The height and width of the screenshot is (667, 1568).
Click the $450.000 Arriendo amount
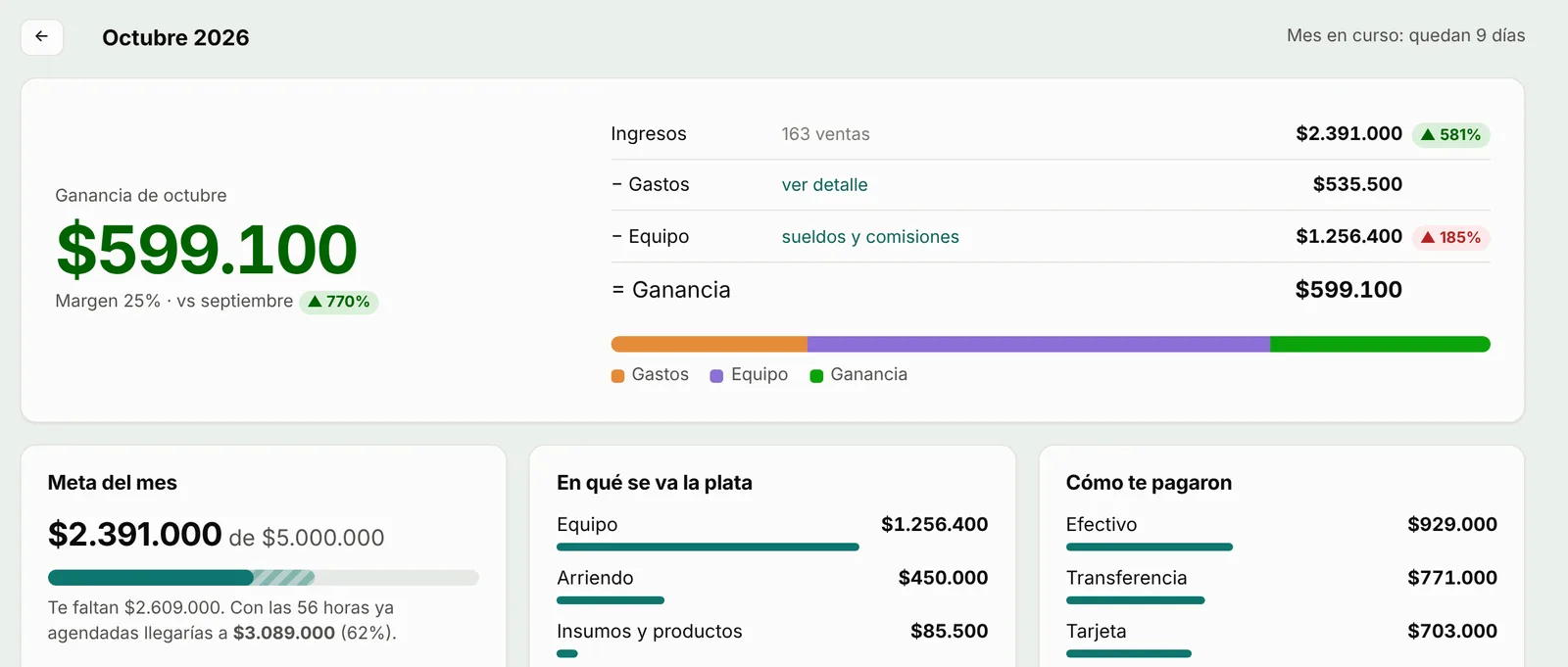[x=943, y=578]
